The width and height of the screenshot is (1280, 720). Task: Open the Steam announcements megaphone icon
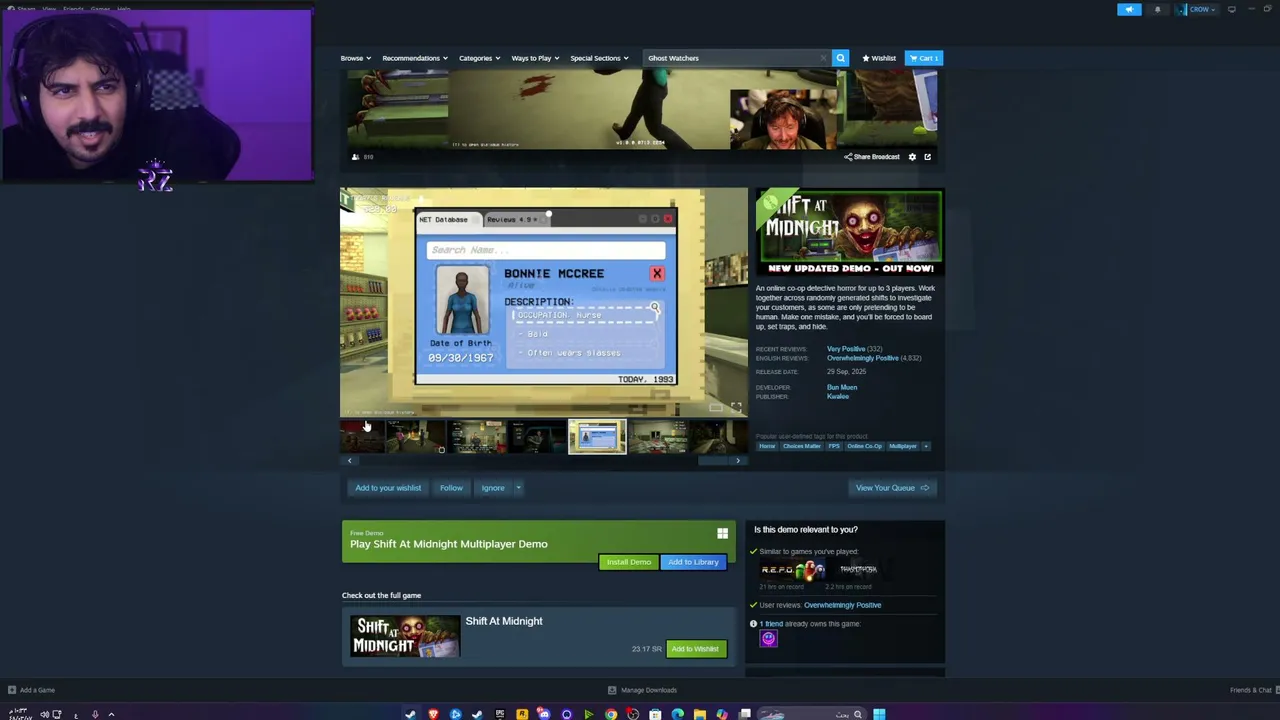coord(1129,9)
